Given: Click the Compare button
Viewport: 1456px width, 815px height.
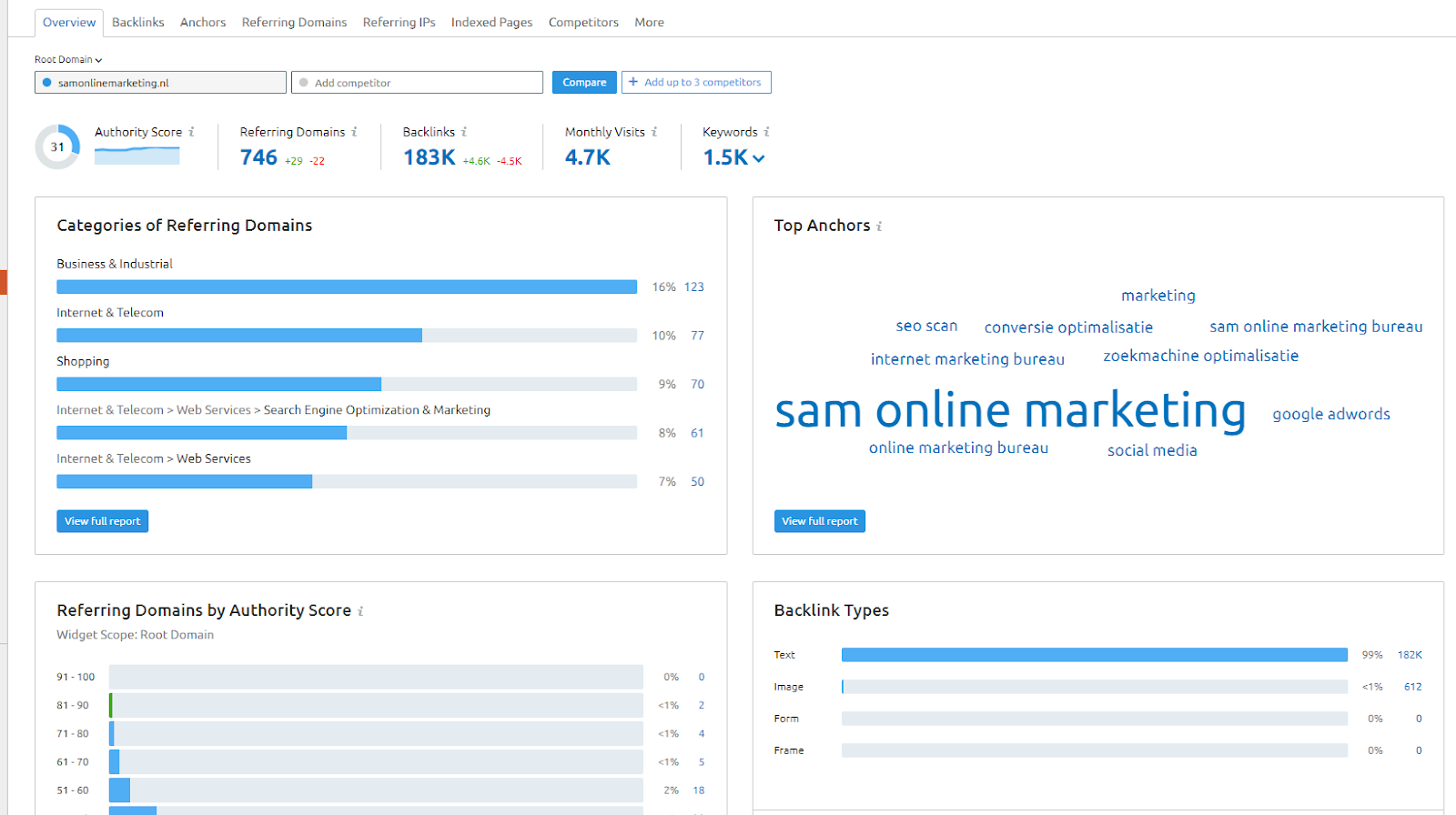Looking at the screenshot, I should 584,83.
